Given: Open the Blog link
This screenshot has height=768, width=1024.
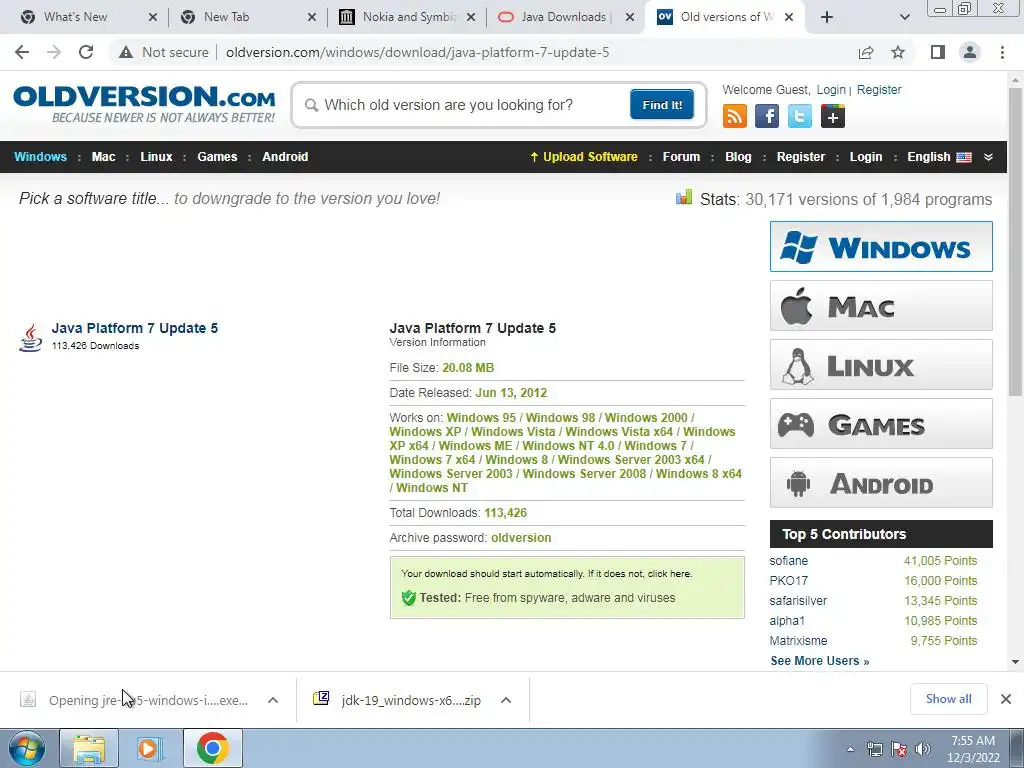Looking at the screenshot, I should click(x=738, y=157).
